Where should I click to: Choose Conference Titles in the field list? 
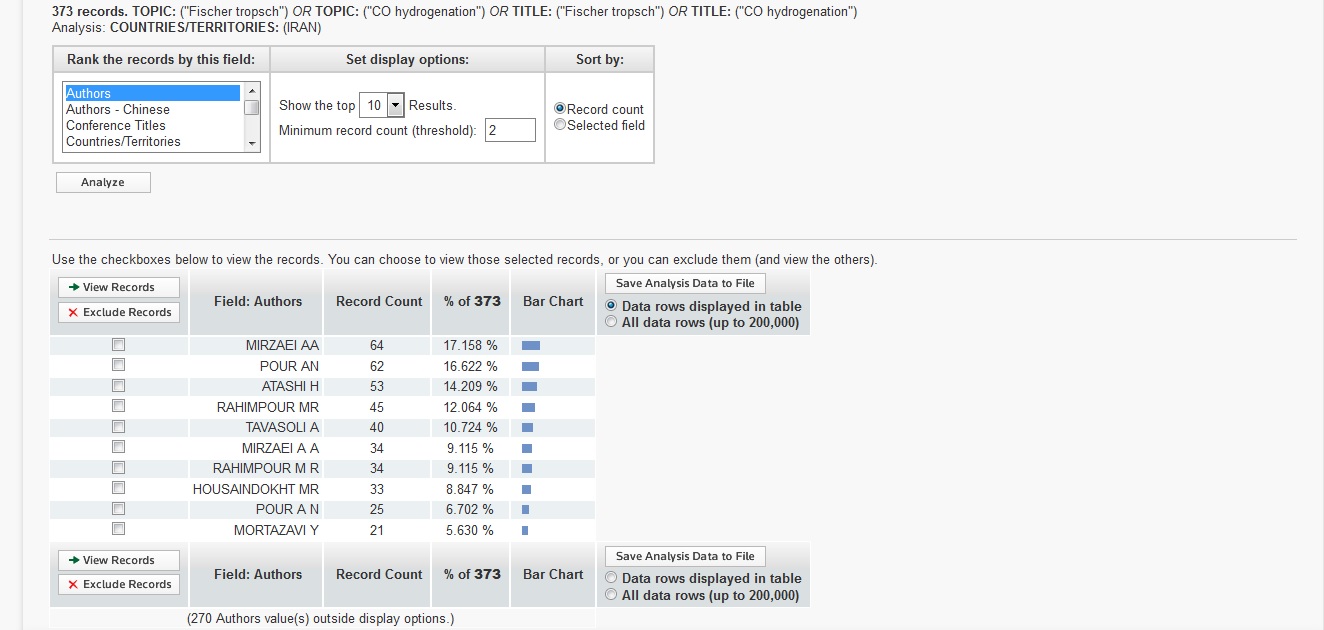(x=116, y=125)
